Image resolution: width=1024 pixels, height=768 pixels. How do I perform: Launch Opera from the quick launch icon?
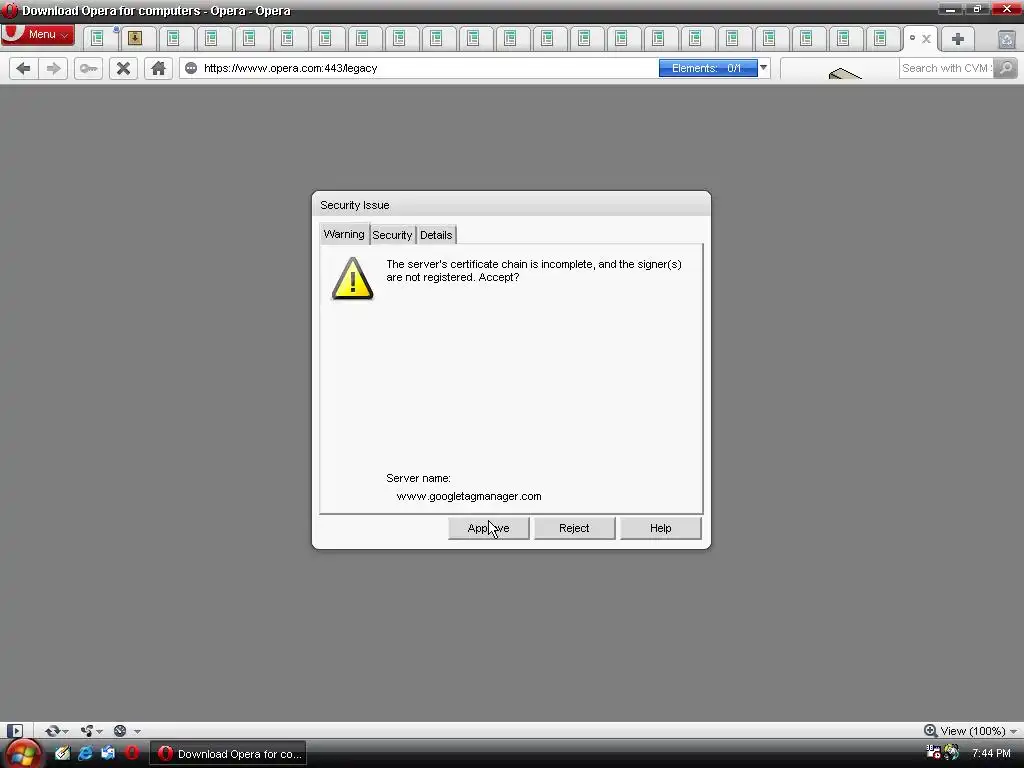coord(132,754)
